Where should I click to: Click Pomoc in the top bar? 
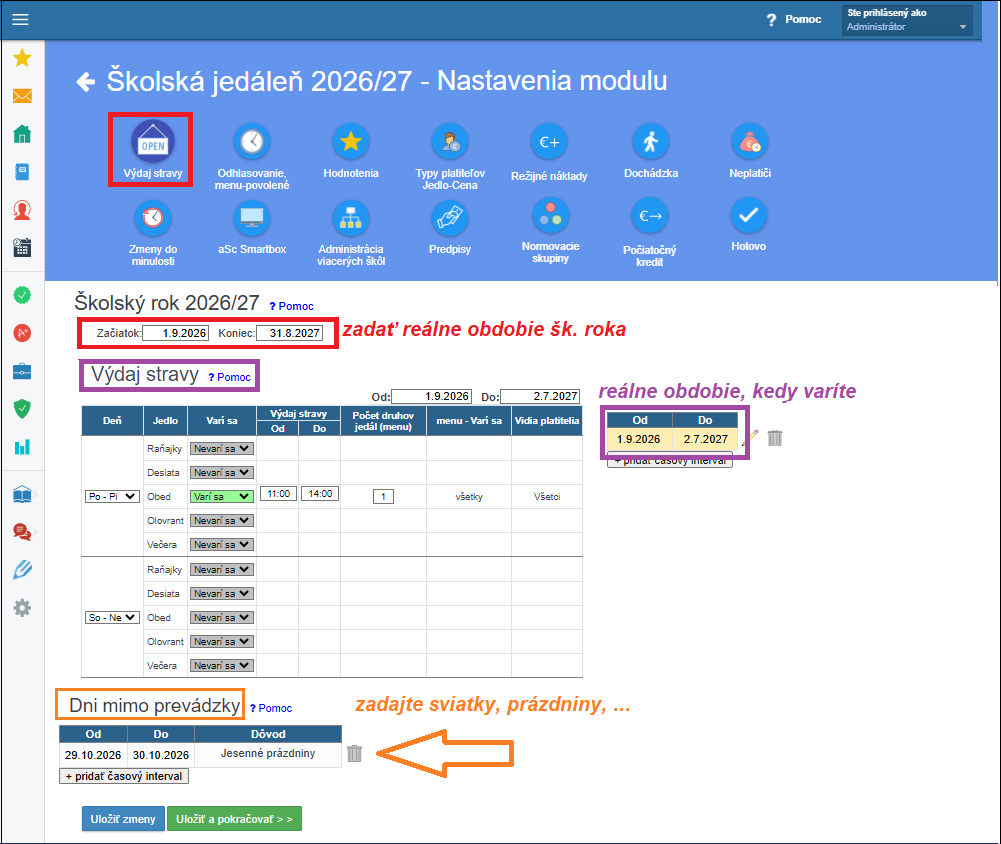(794, 19)
